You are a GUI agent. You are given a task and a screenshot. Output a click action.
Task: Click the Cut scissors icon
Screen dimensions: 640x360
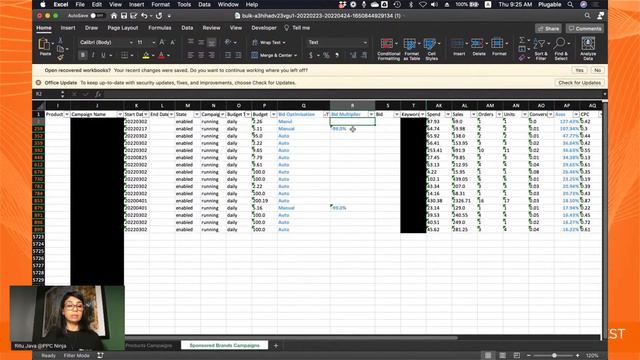[60, 40]
